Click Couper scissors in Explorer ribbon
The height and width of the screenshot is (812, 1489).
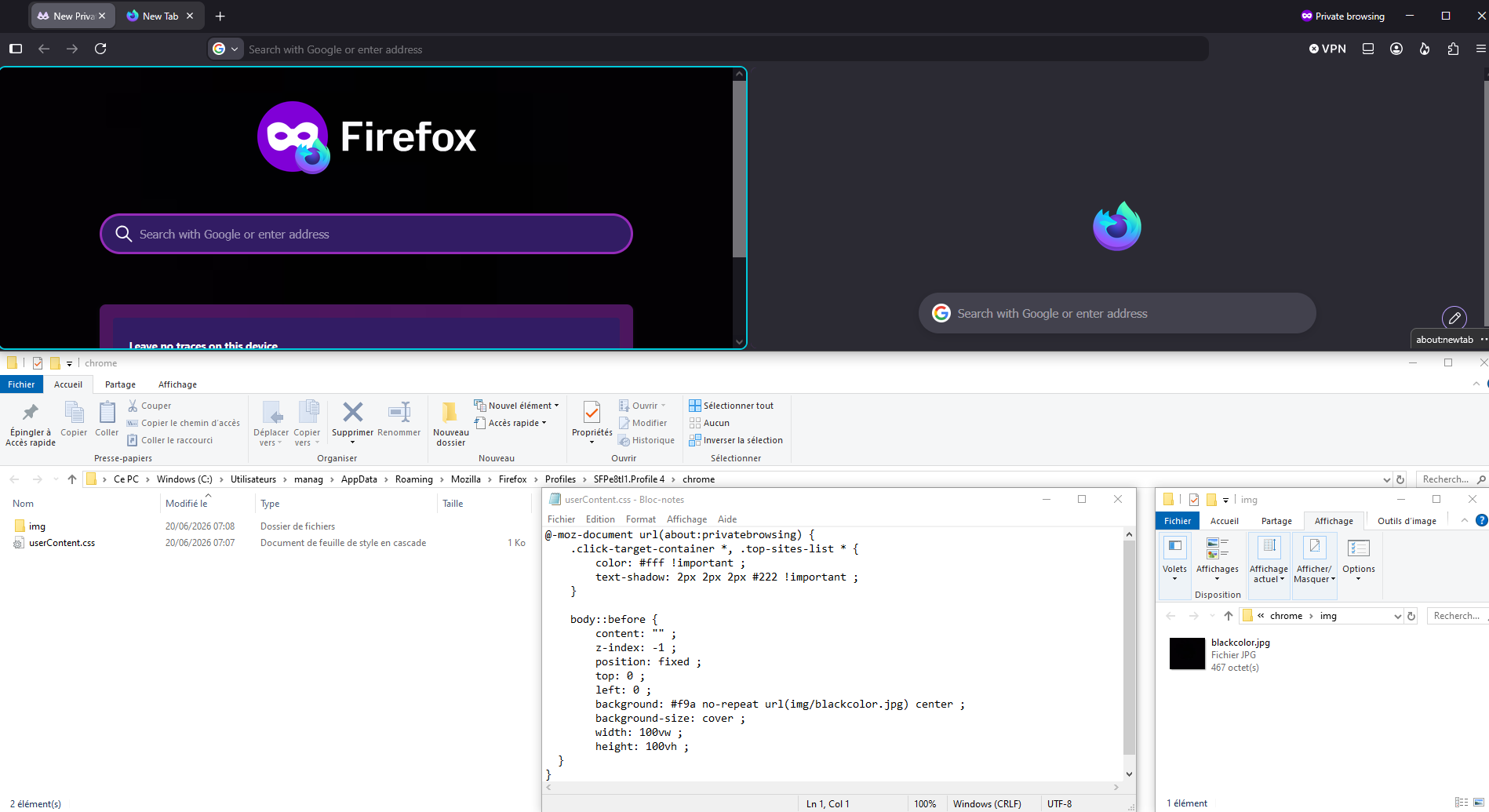pyautogui.click(x=149, y=406)
